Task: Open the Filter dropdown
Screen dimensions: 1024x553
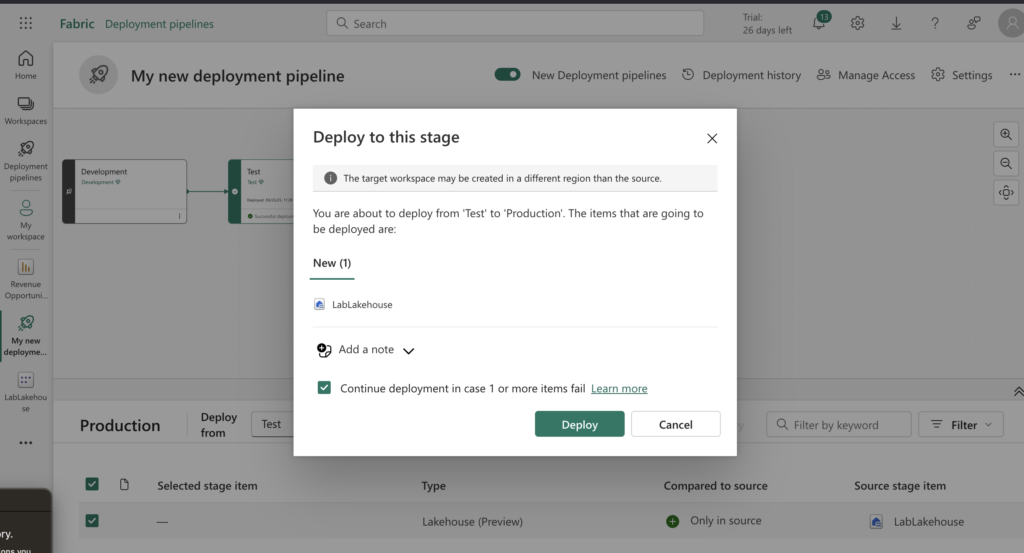Action: pos(961,425)
